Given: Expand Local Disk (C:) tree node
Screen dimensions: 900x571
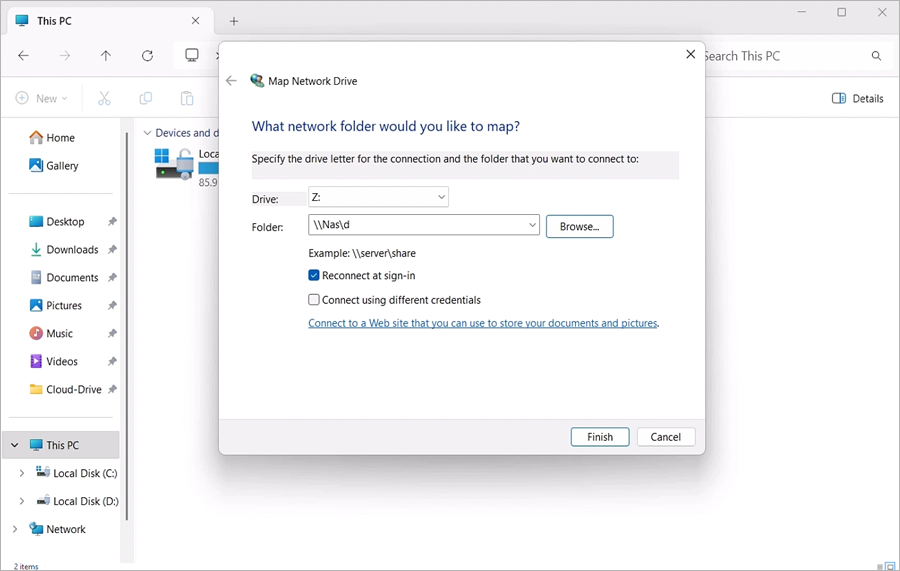Looking at the screenshot, I should [x=22, y=473].
